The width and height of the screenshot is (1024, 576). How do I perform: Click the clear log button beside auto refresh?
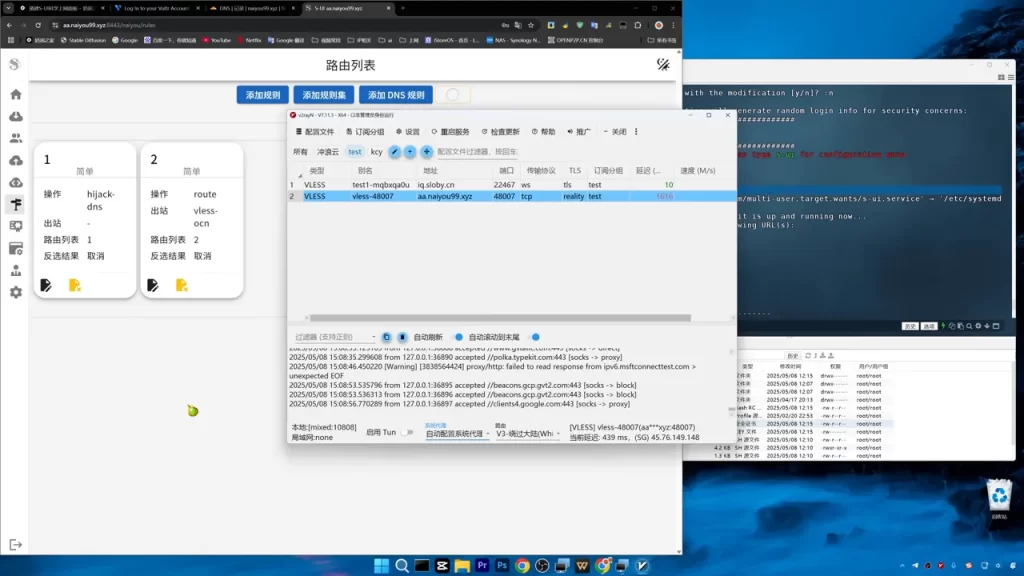click(x=402, y=337)
